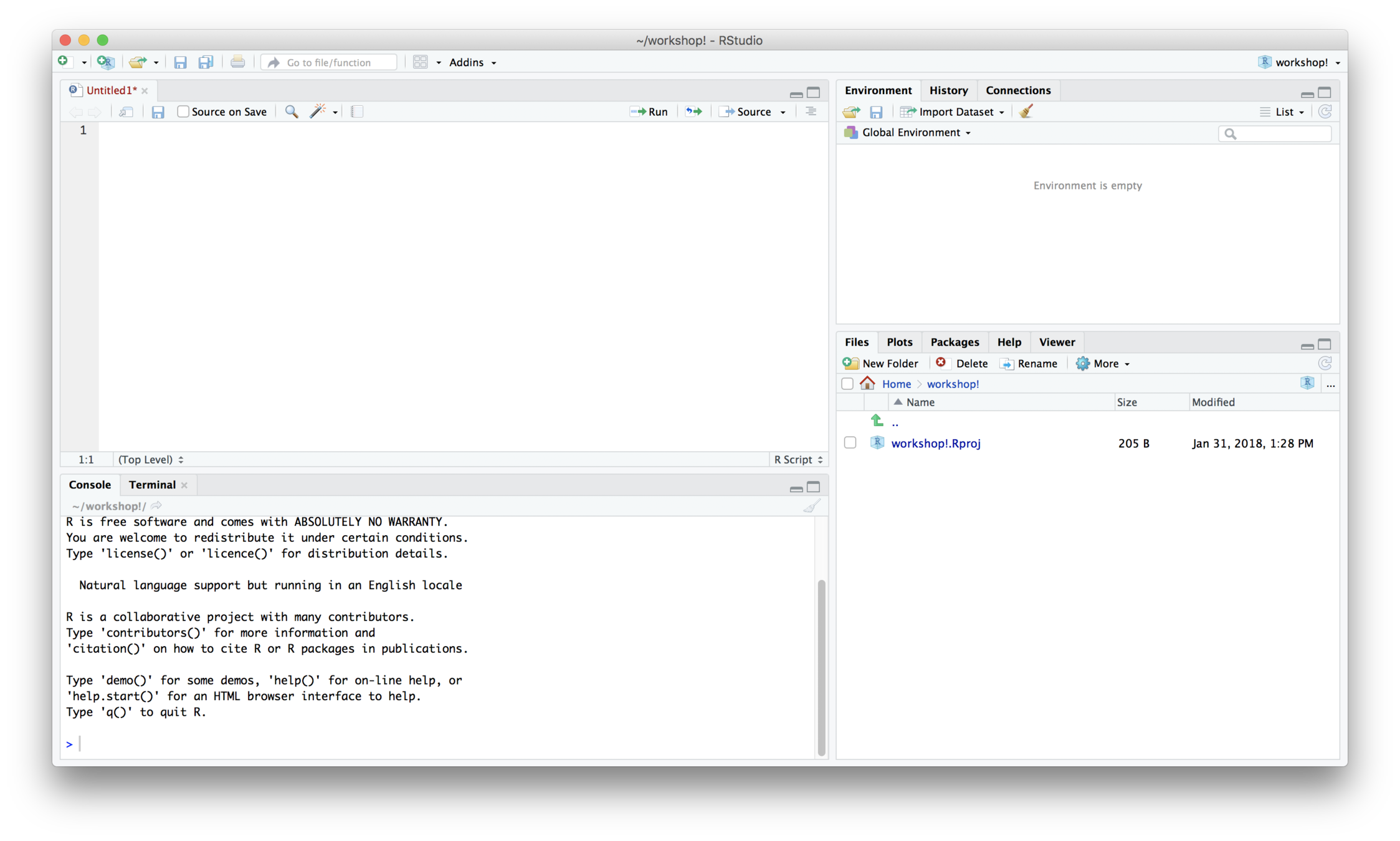Open the Global Environment dropdown

pos(915,133)
